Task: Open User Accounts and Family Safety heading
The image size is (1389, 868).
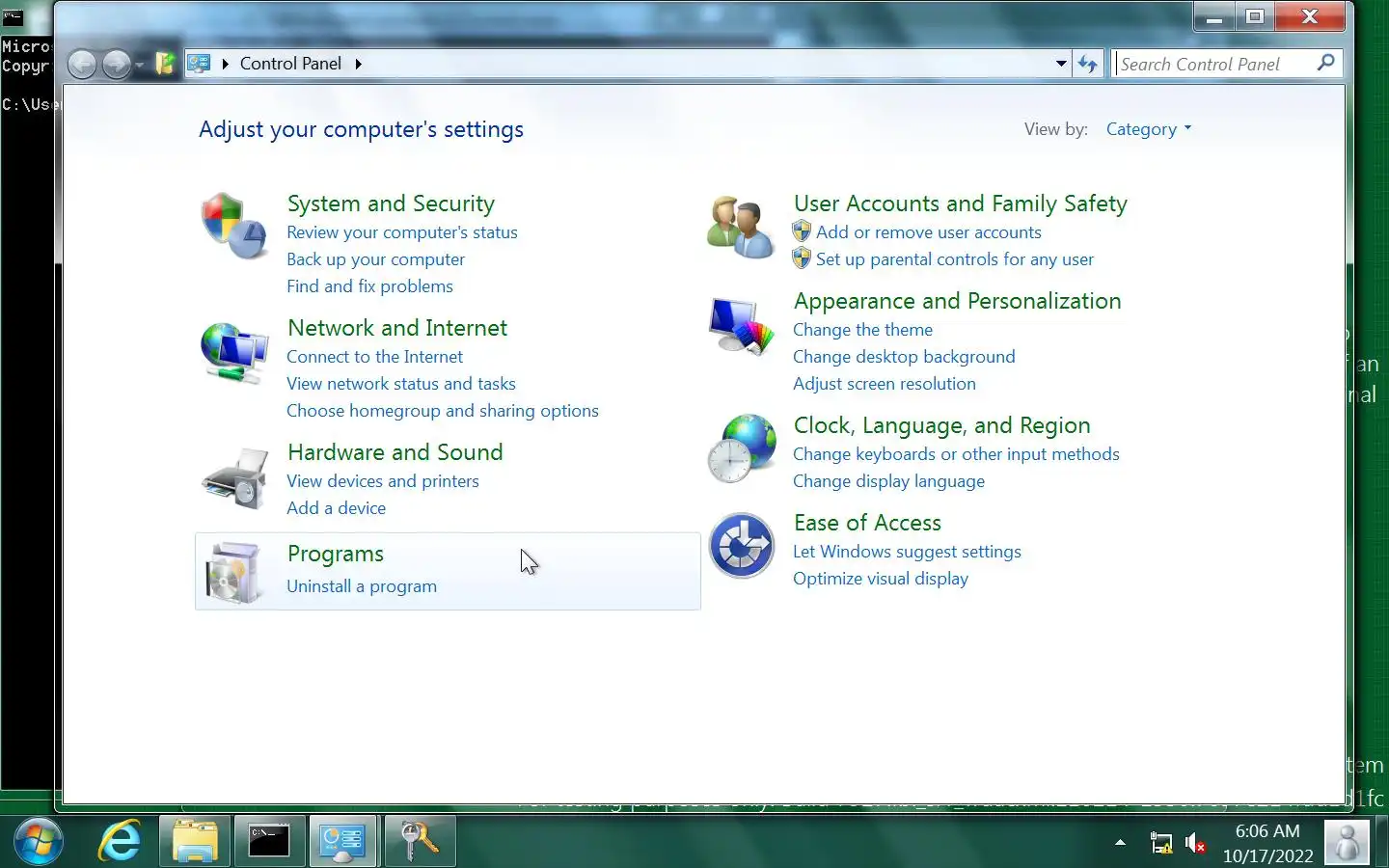Action: tap(961, 203)
